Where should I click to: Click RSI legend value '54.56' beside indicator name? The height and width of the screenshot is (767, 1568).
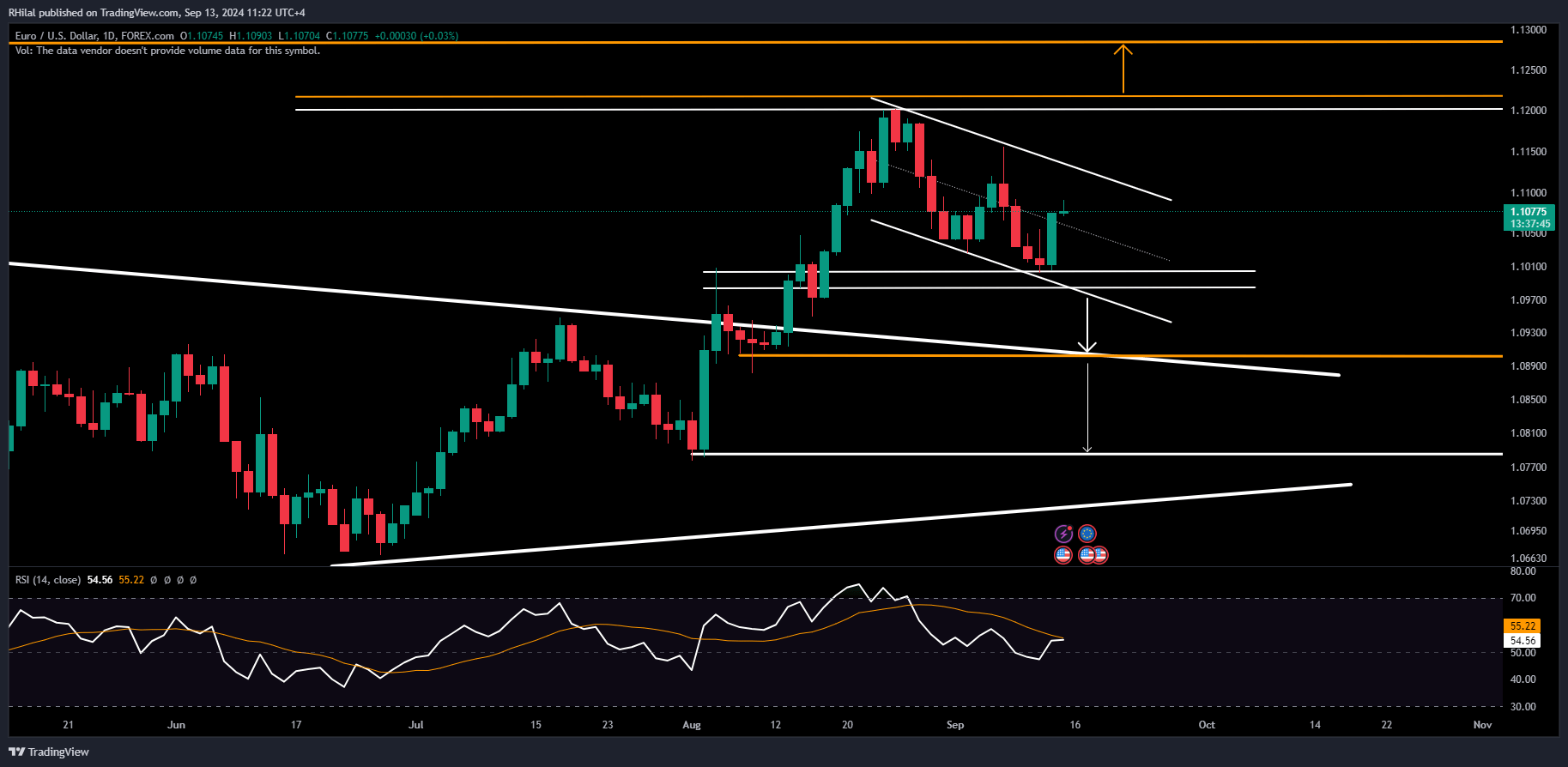tap(100, 580)
